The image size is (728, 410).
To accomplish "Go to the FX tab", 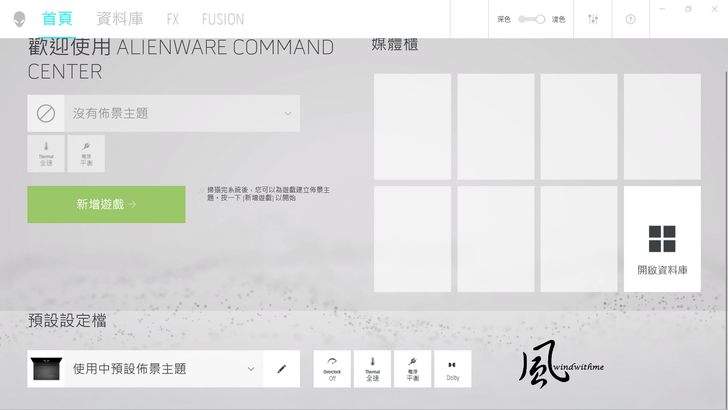I will tap(173, 20).
